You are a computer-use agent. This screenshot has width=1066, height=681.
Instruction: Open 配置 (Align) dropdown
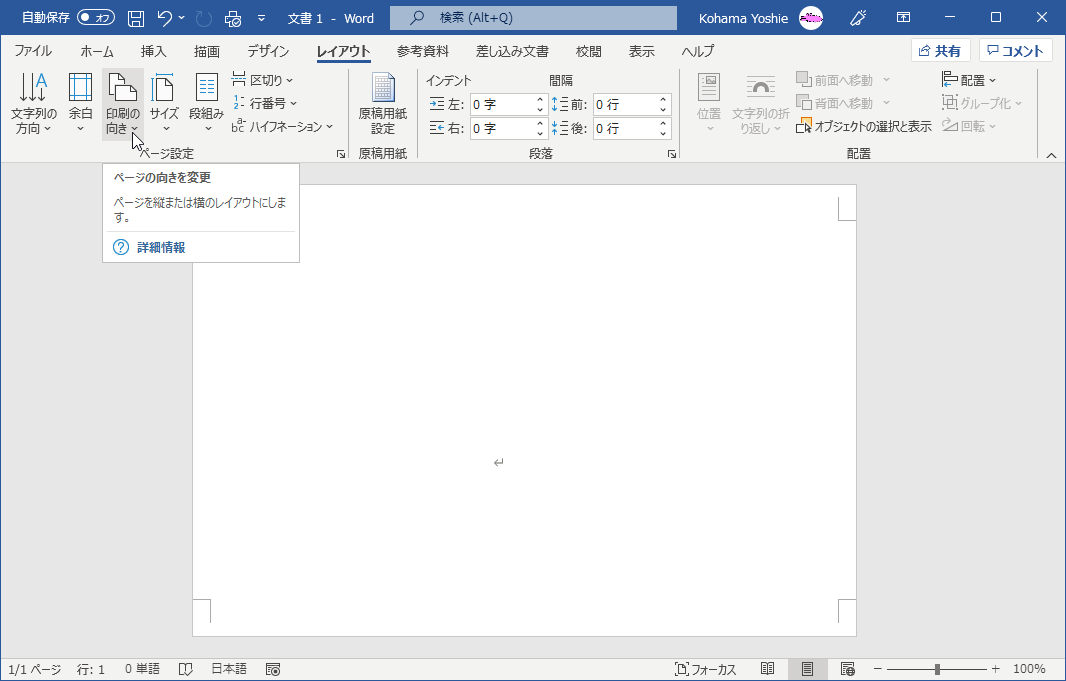tap(969, 80)
